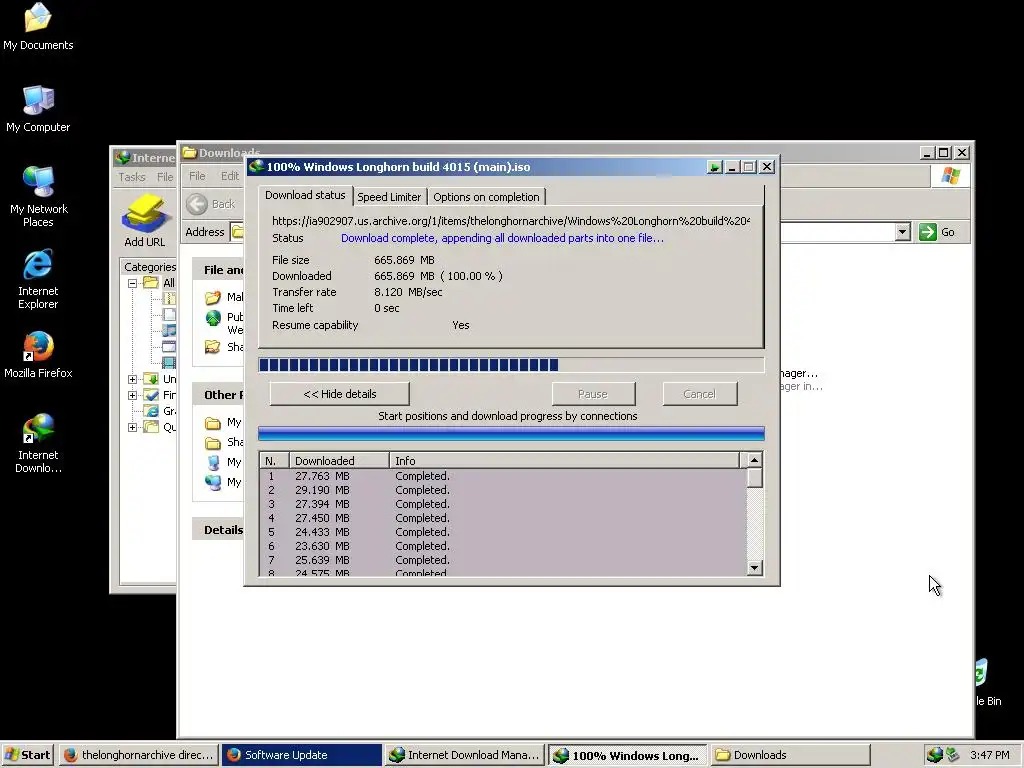This screenshot has width=1024, height=768.
Task: Click the Pause button
Action: pos(593,394)
